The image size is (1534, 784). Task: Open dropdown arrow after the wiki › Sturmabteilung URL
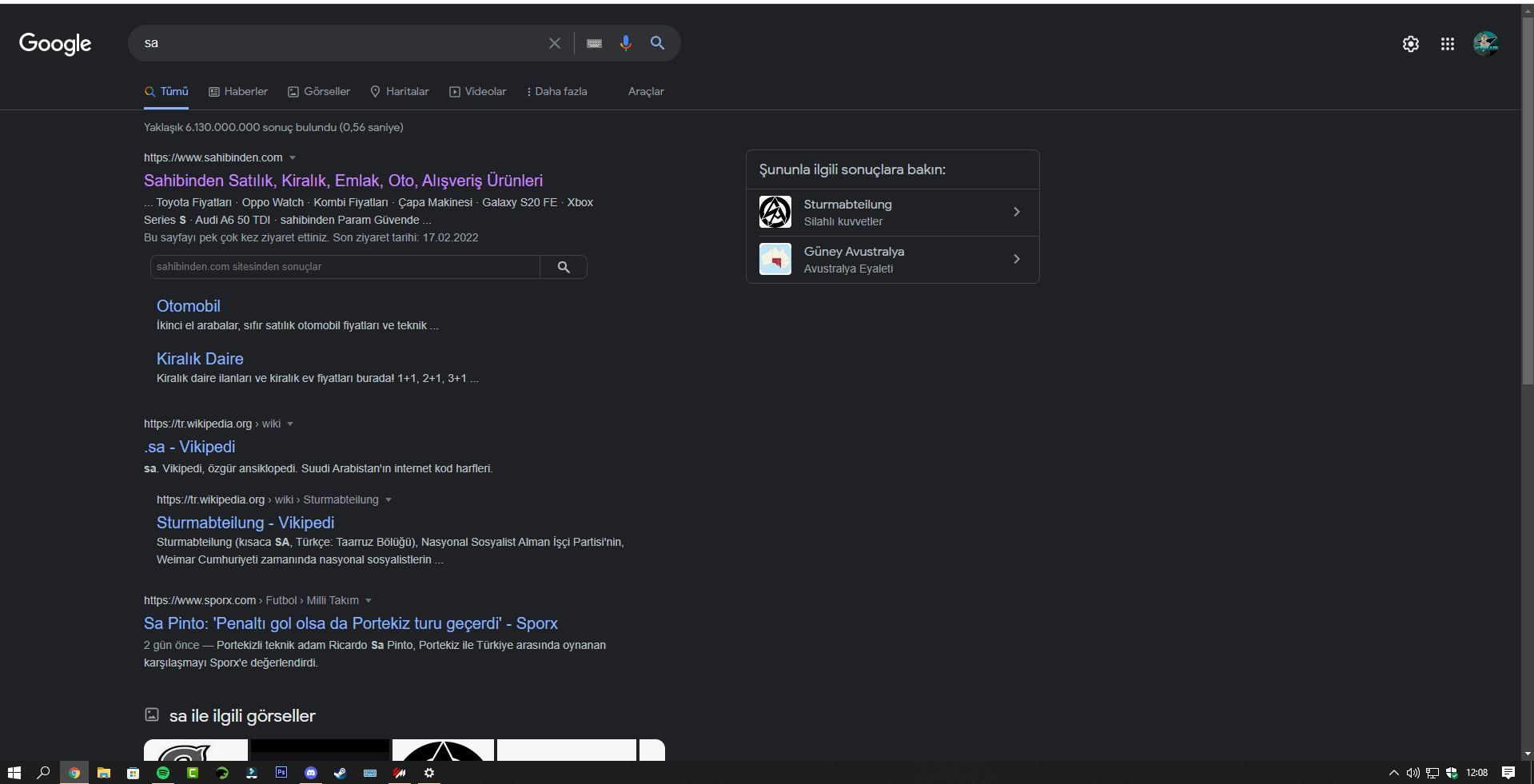[x=388, y=499]
